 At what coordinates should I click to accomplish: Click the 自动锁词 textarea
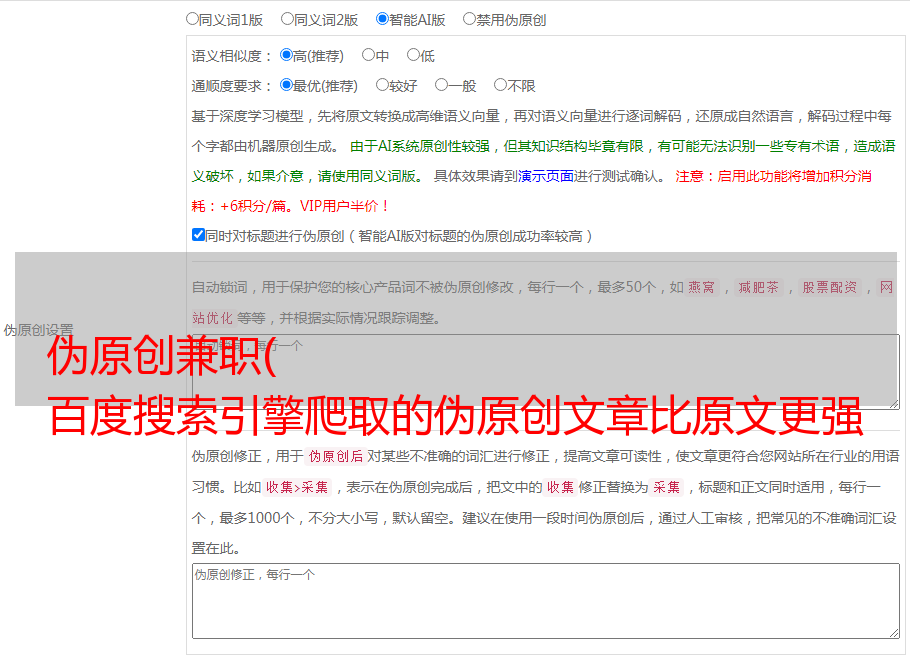546,372
